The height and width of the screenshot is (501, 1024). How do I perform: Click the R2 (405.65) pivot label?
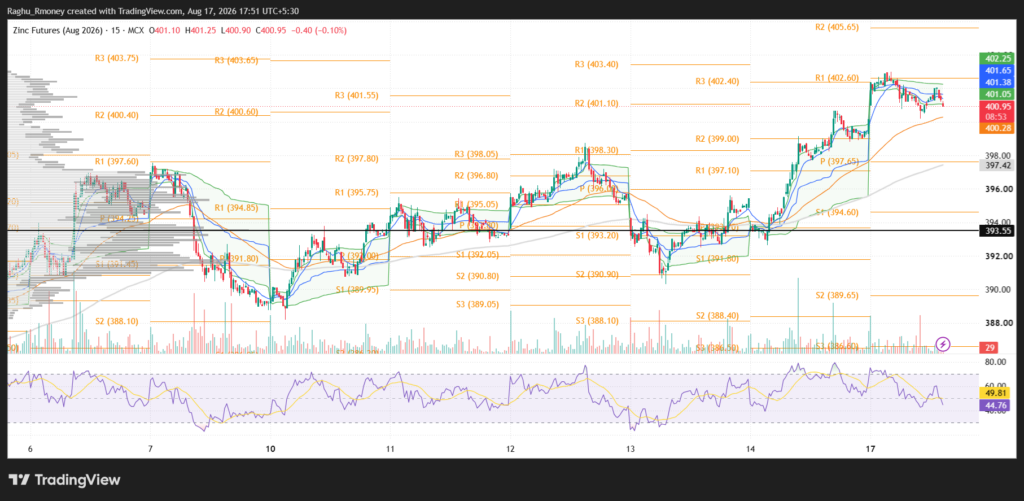pos(837,27)
